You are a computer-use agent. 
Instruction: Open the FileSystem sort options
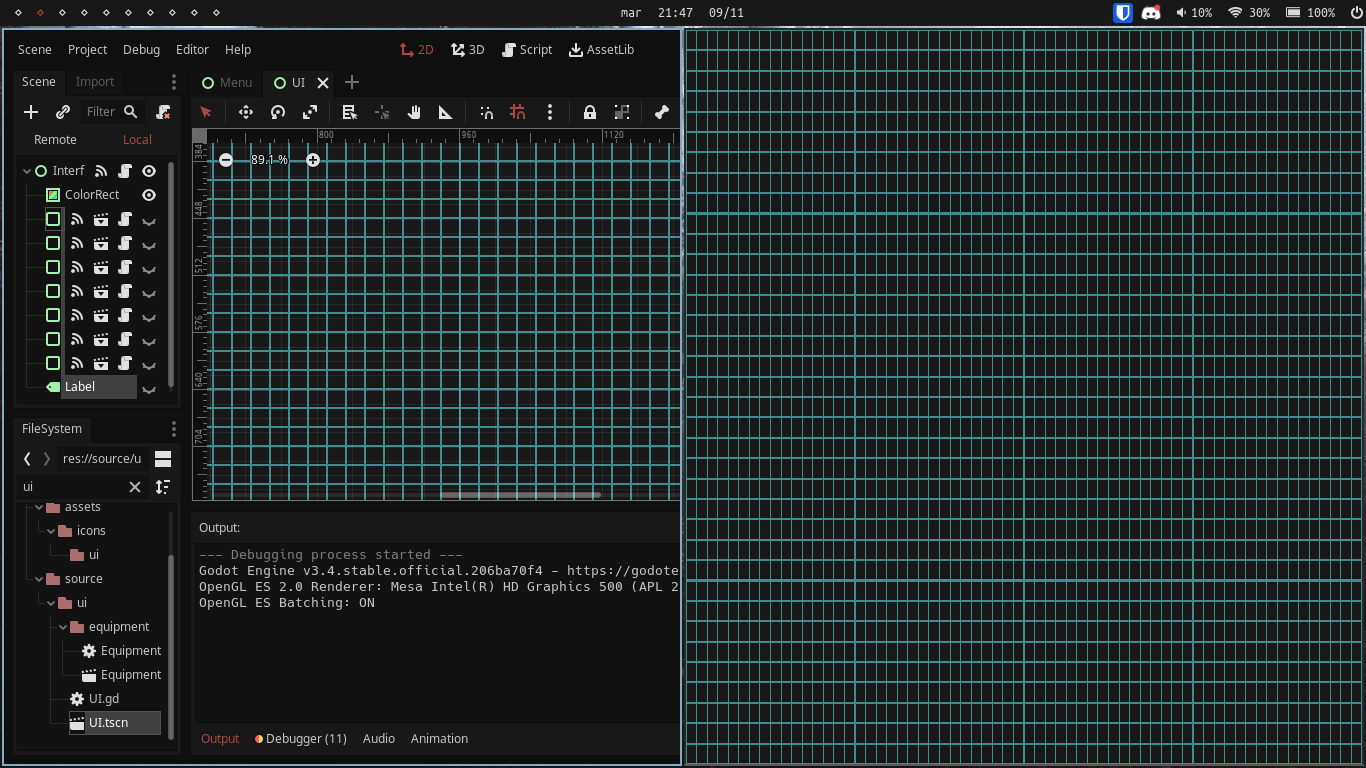click(163, 487)
